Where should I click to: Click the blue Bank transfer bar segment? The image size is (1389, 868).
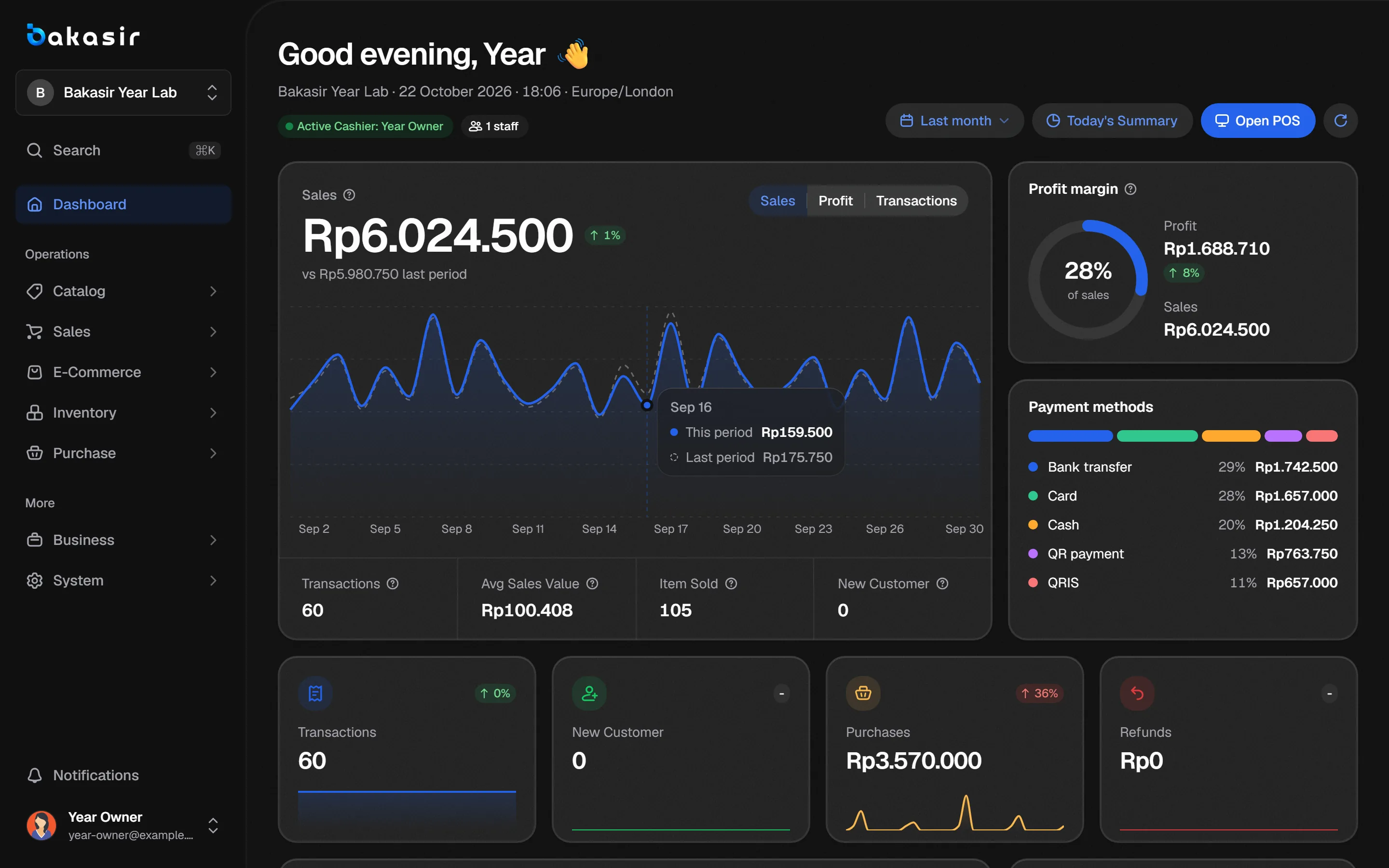tap(1070, 436)
